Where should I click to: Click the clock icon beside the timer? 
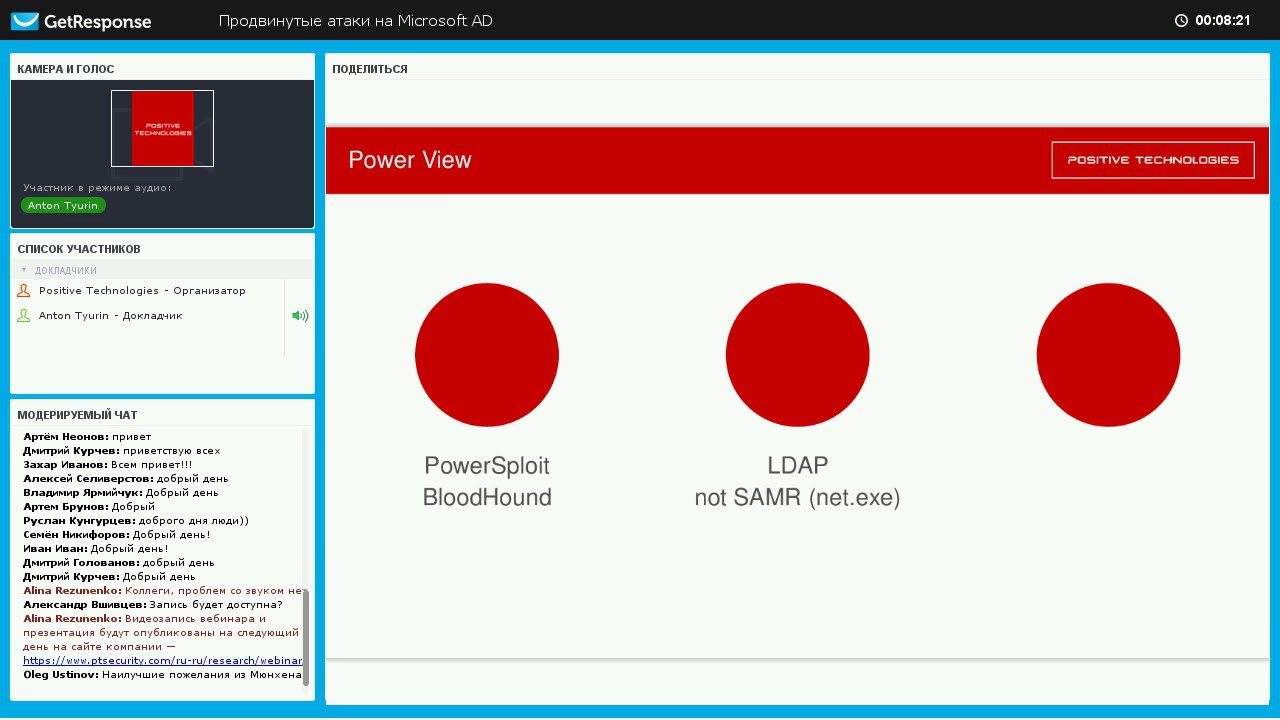(1181, 20)
